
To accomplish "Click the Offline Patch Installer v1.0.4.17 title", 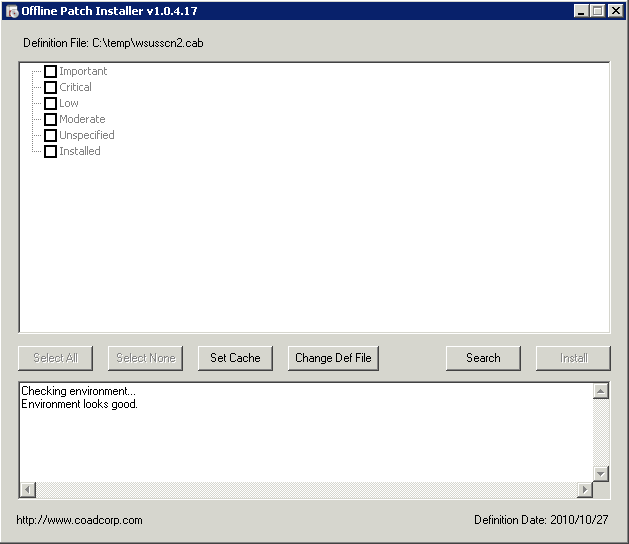I will pyautogui.click(x=109, y=11).
